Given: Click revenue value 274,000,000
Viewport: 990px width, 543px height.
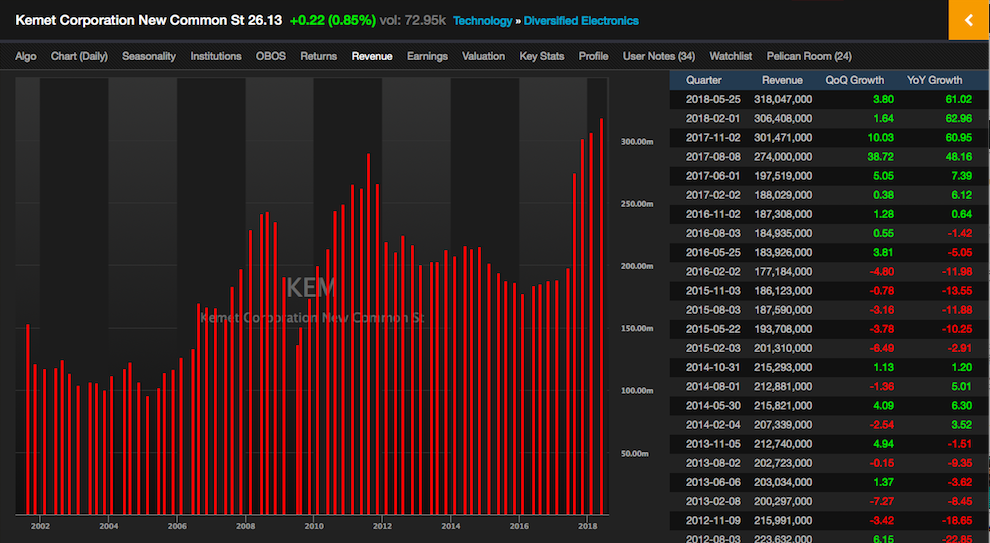Looking at the screenshot, I should (783, 157).
